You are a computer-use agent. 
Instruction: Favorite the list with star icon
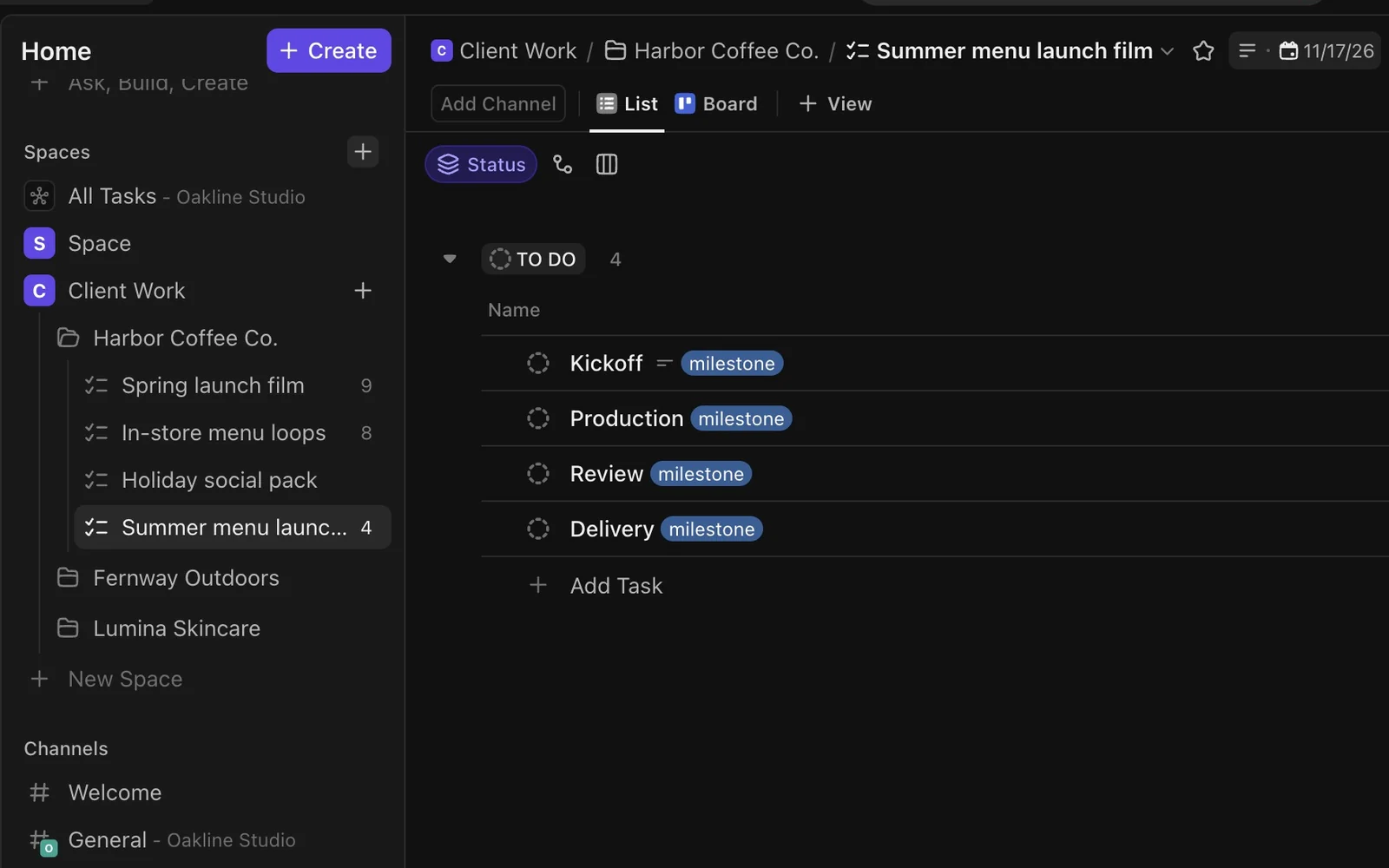[x=1203, y=51]
